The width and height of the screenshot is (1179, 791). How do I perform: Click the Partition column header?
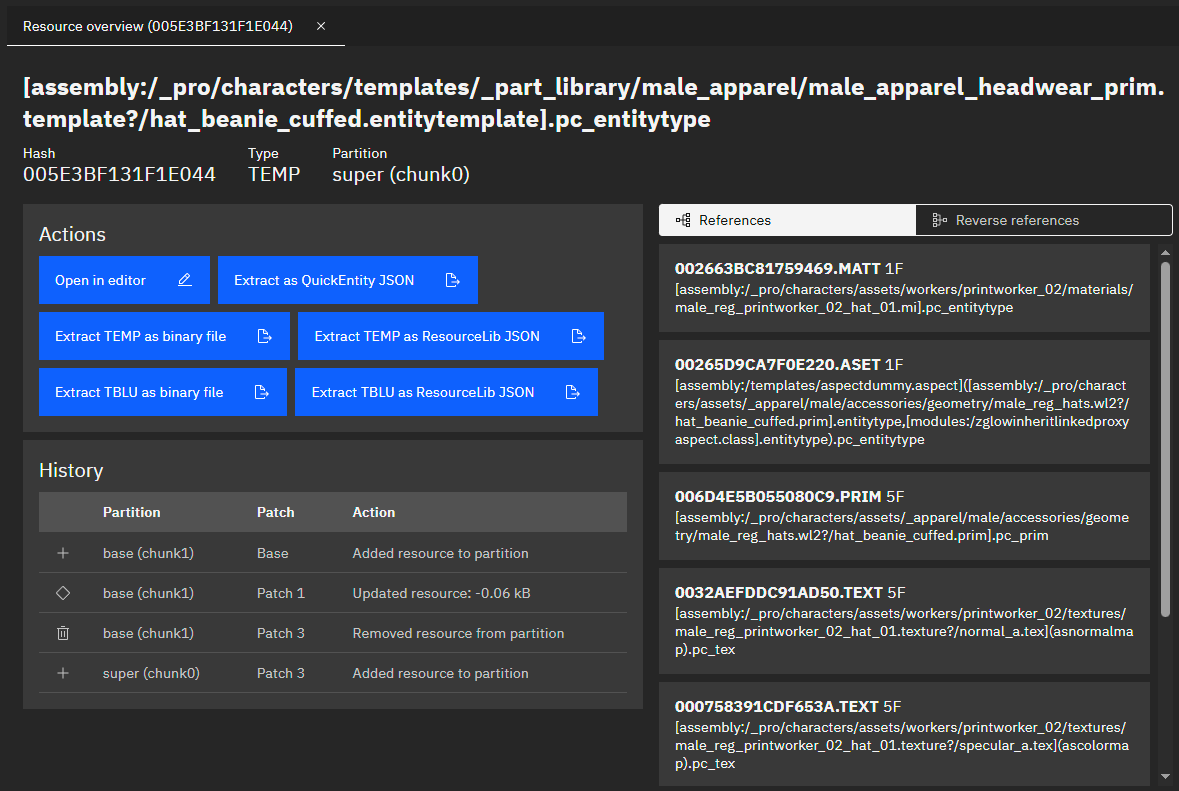[132, 512]
